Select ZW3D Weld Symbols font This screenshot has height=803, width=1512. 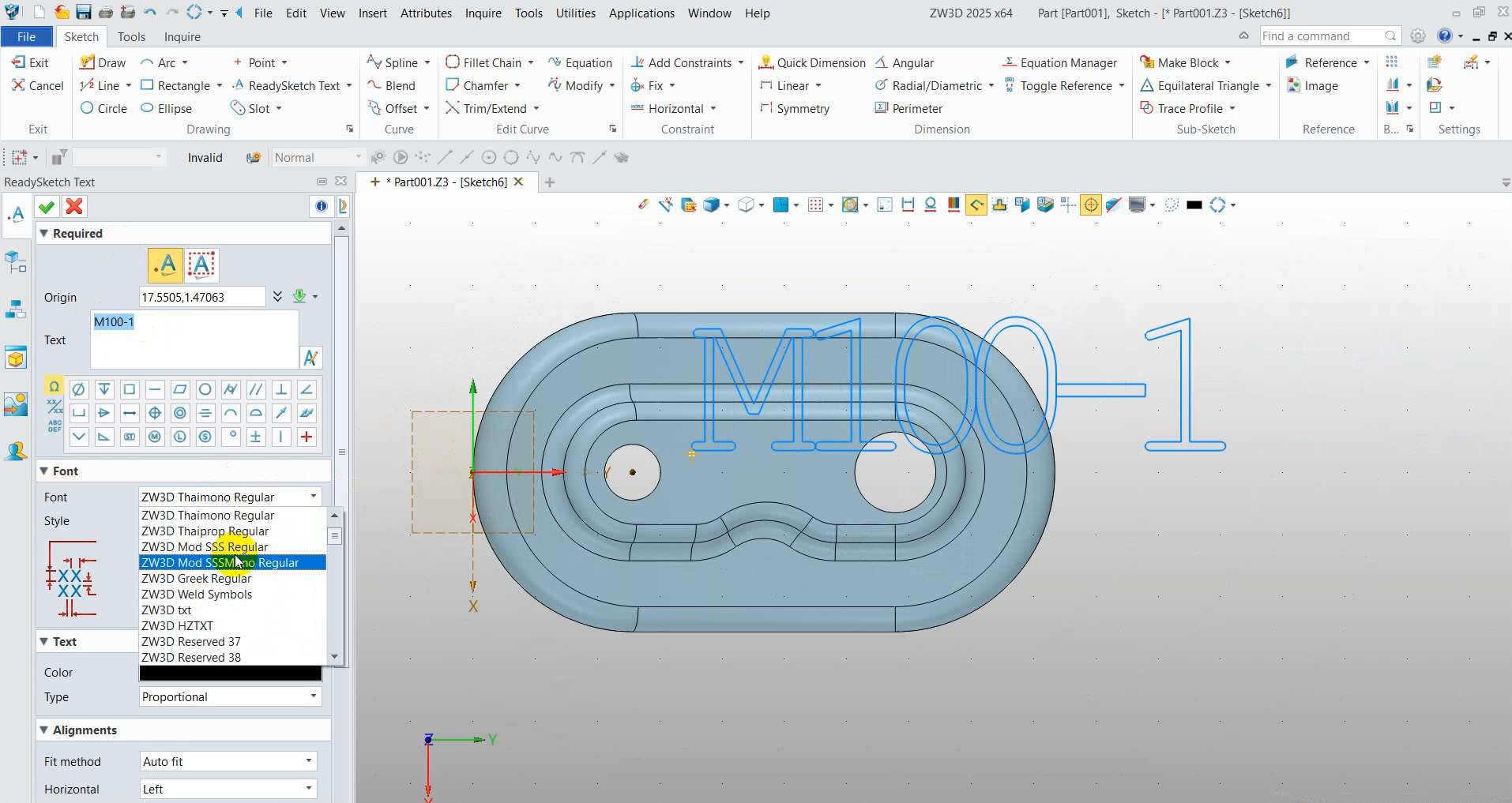[197, 594]
